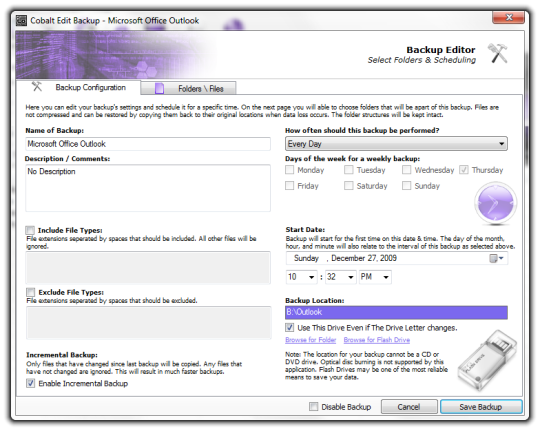Open the Every Day frequency dropdown
Viewport: 540px width, 431px height.
click(x=396, y=144)
